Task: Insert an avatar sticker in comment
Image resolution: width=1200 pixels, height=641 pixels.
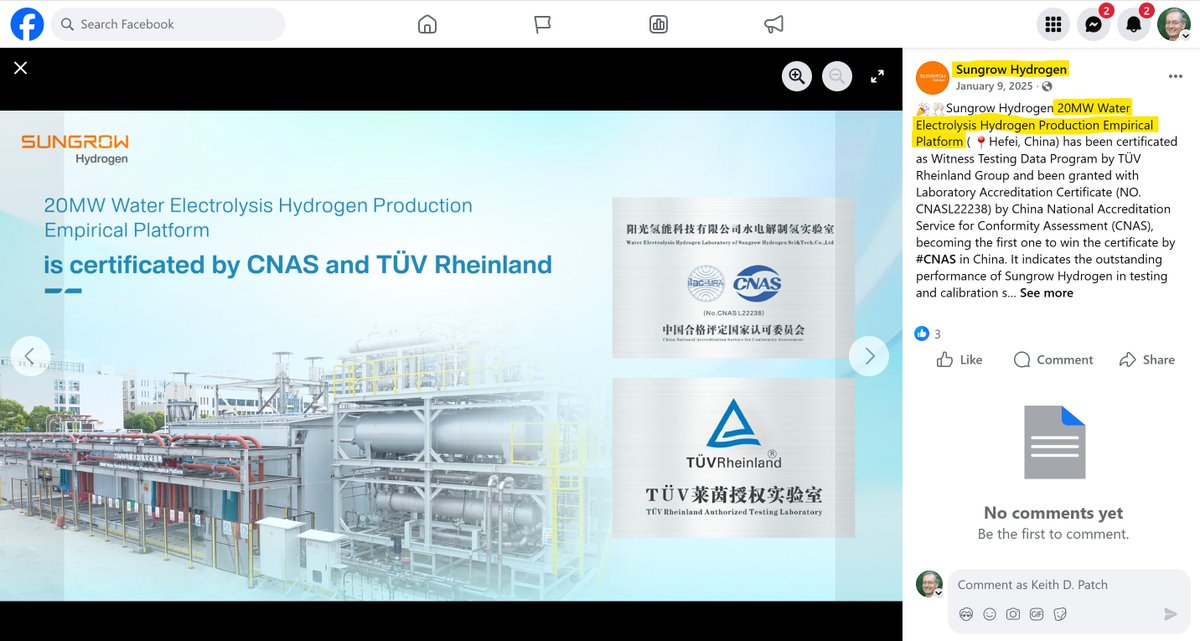Action: coord(966,614)
